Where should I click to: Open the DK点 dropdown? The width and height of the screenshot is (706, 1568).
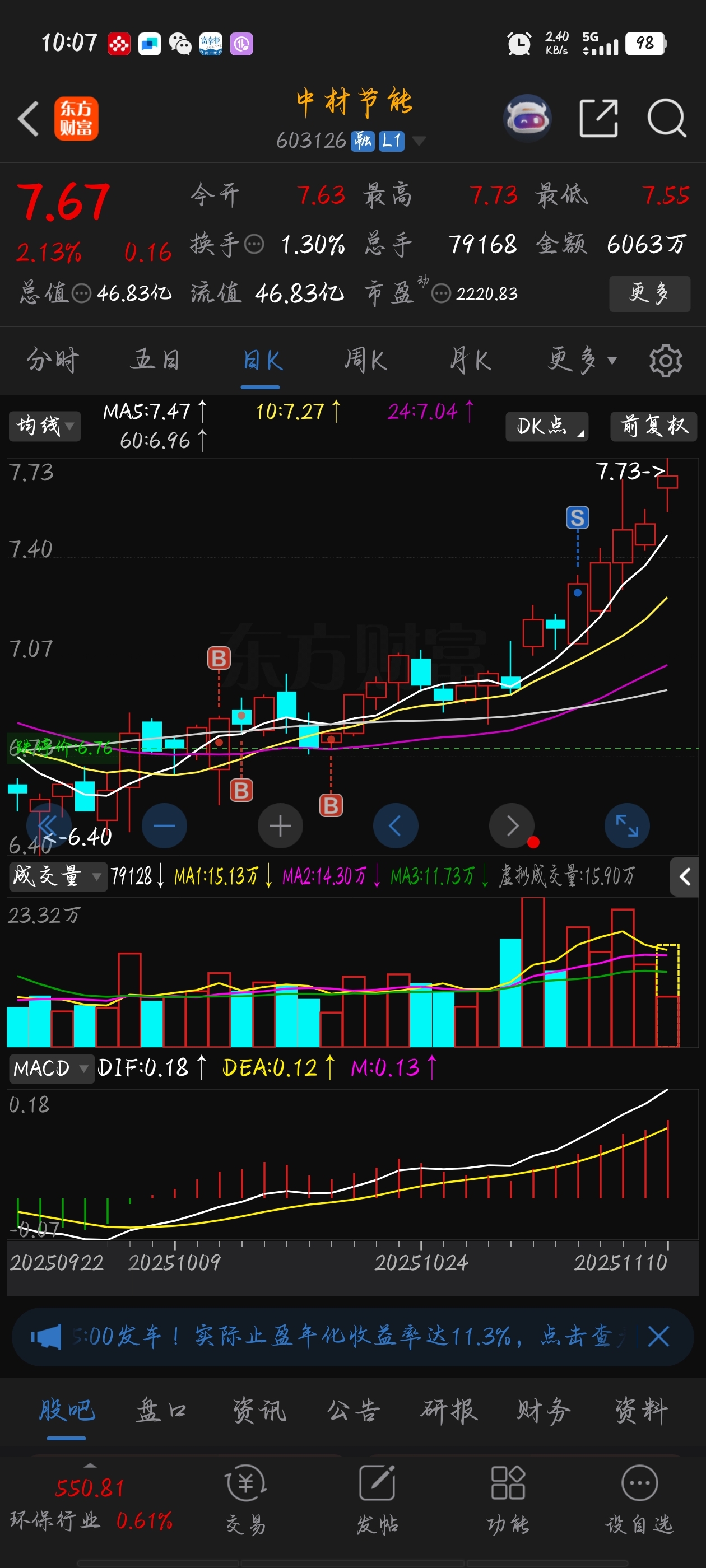(547, 426)
